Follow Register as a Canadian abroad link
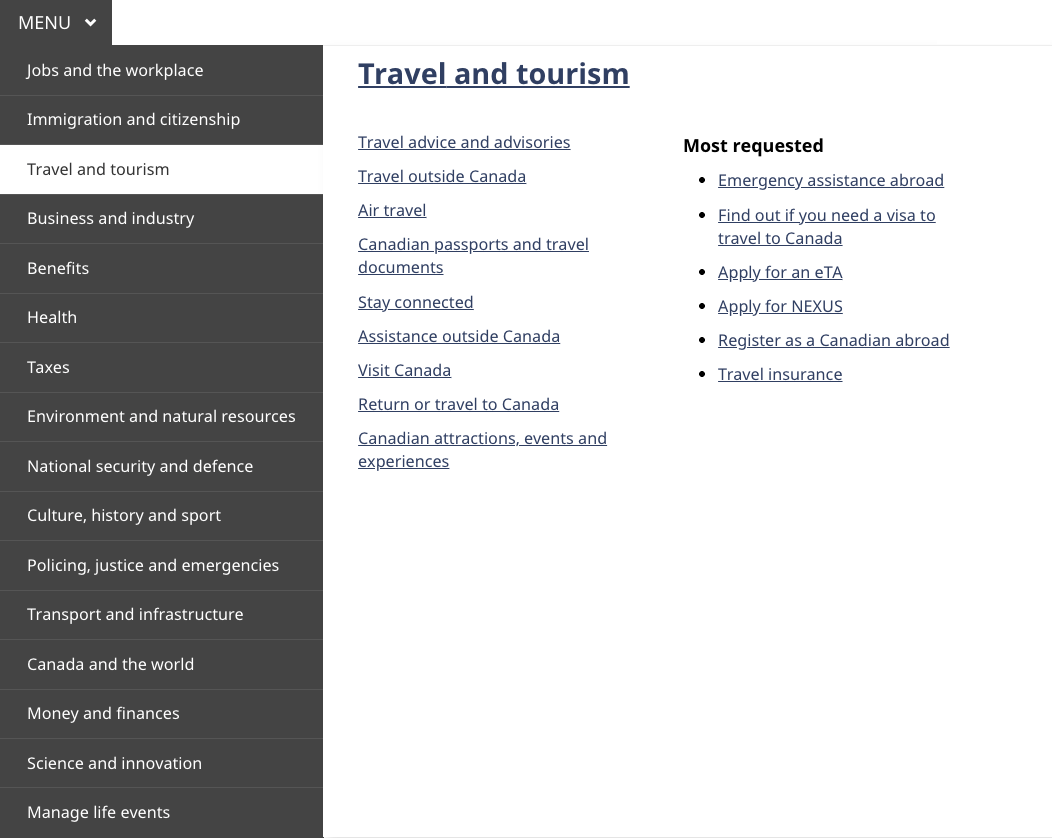 [834, 341]
